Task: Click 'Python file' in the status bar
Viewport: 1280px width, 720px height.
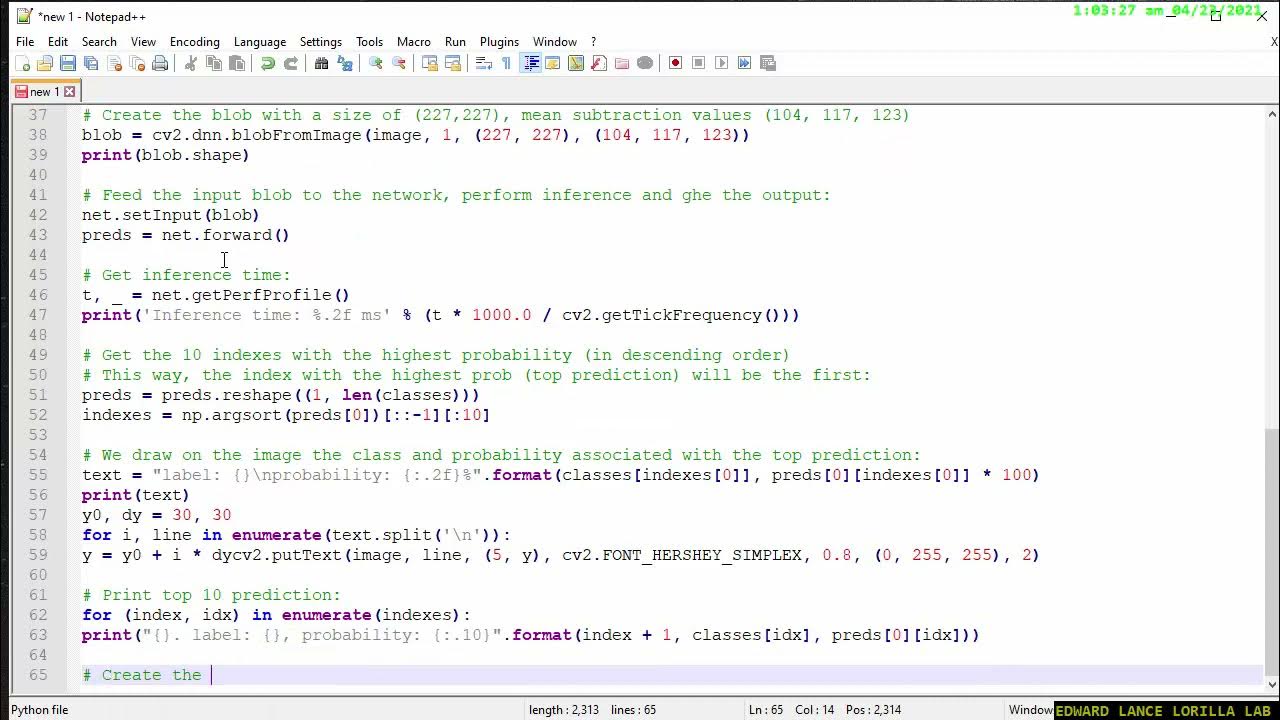Action: [x=40, y=710]
